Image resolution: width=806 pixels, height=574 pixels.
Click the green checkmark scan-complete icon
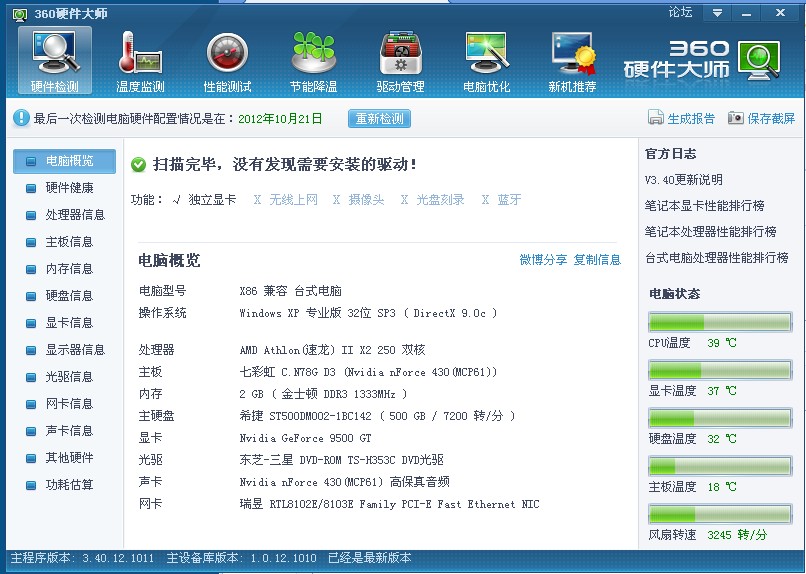(138, 164)
